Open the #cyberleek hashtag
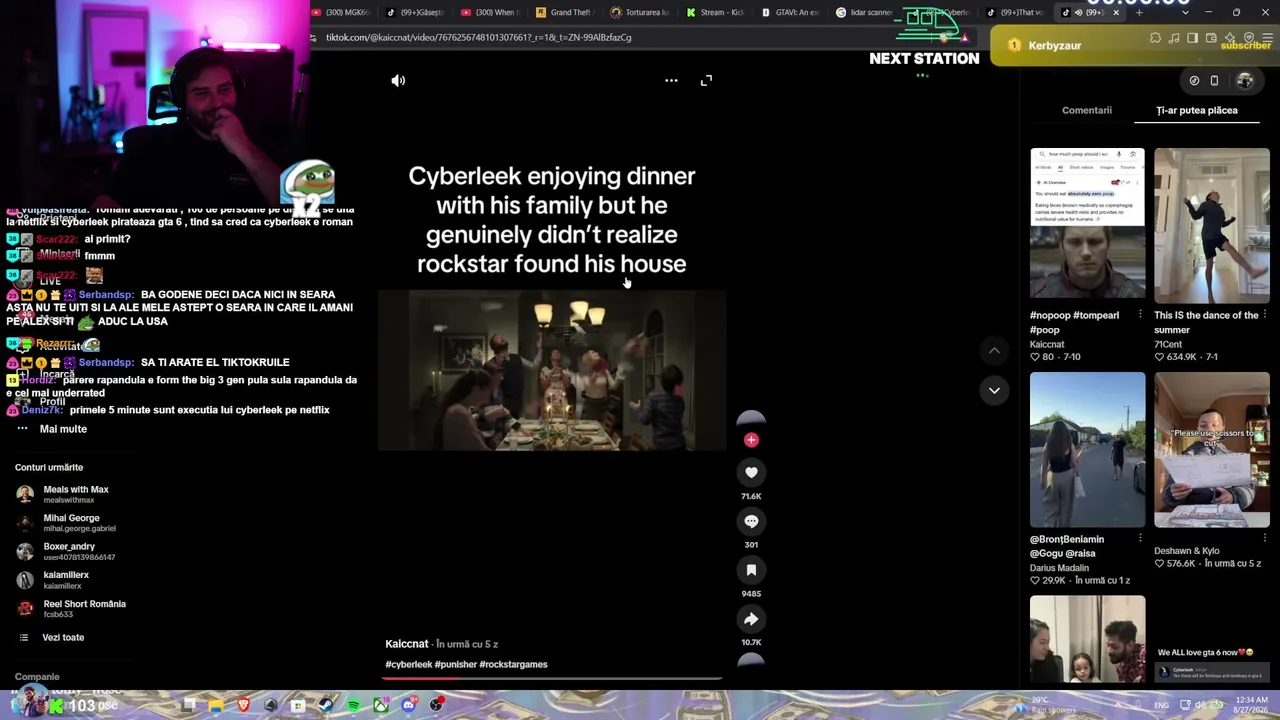Image resolution: width=1280 pixels, height=720 pixels. [408, 664]
